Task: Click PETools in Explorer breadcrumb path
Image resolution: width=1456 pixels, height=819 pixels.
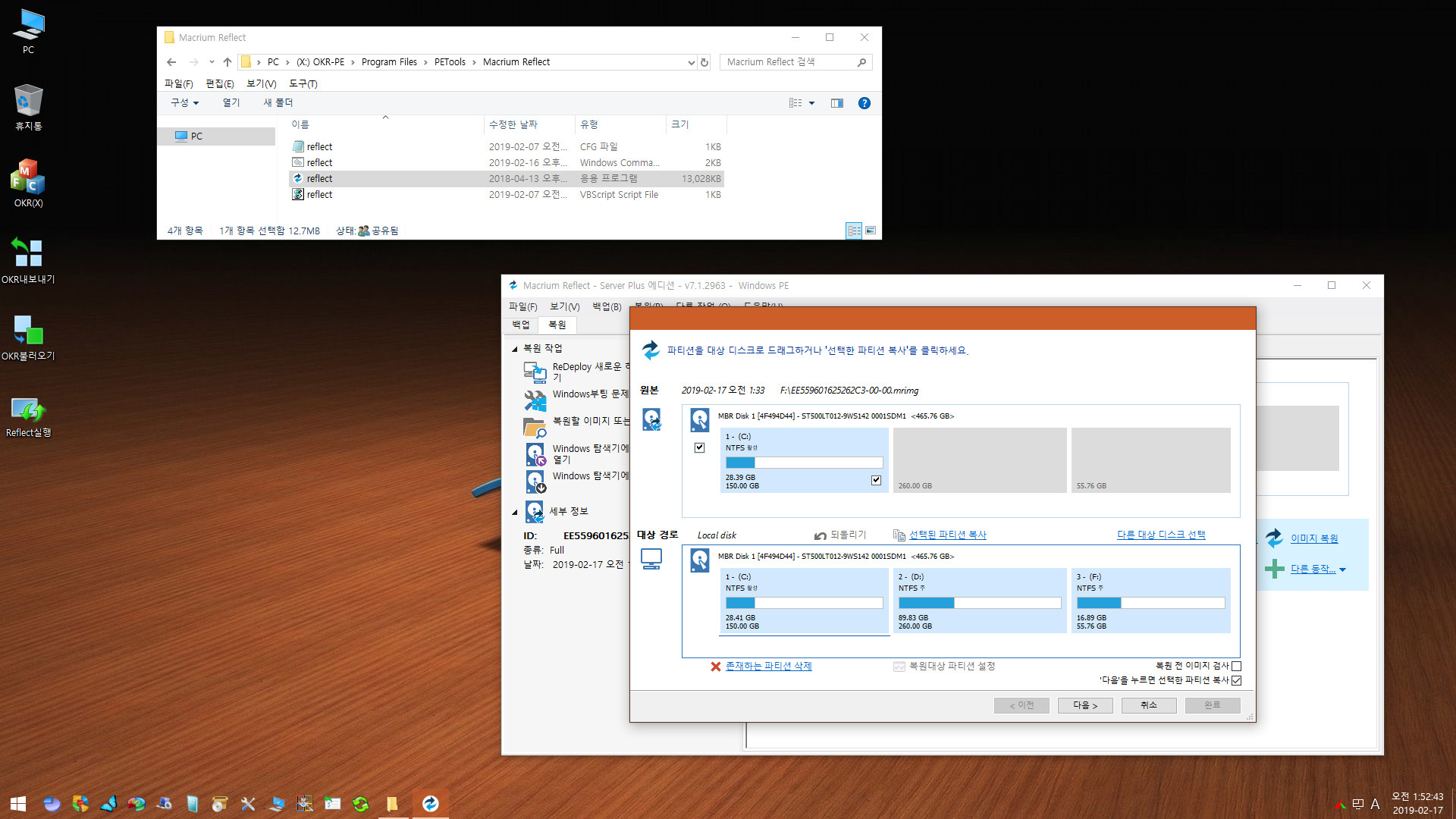Action: tap(450, 62)
